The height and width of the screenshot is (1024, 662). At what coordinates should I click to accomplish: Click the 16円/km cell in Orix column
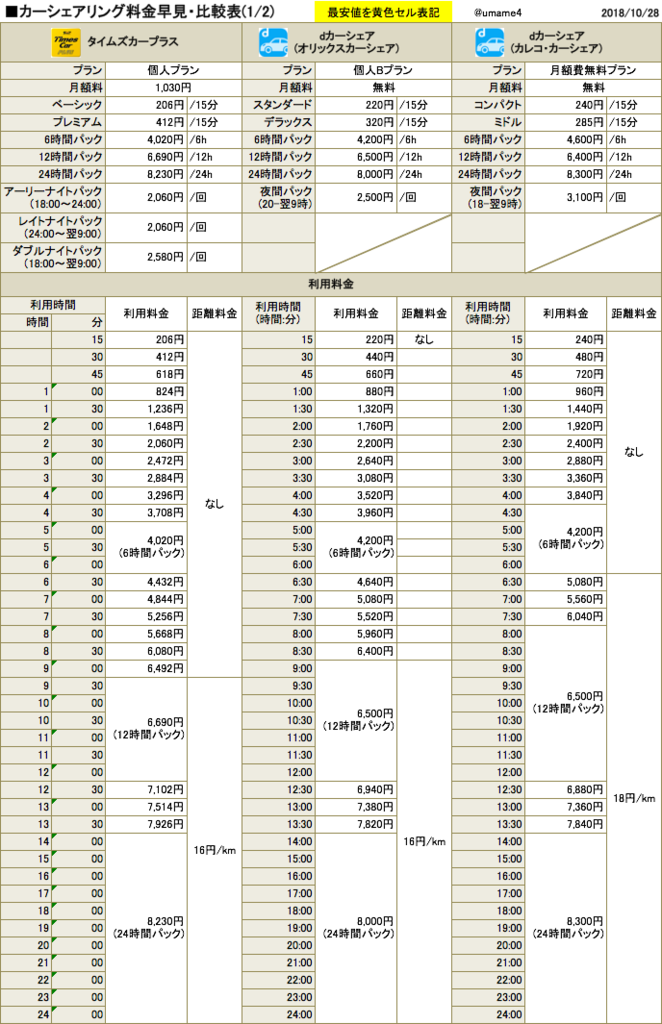pyautogui.click(x=424, y=842)
